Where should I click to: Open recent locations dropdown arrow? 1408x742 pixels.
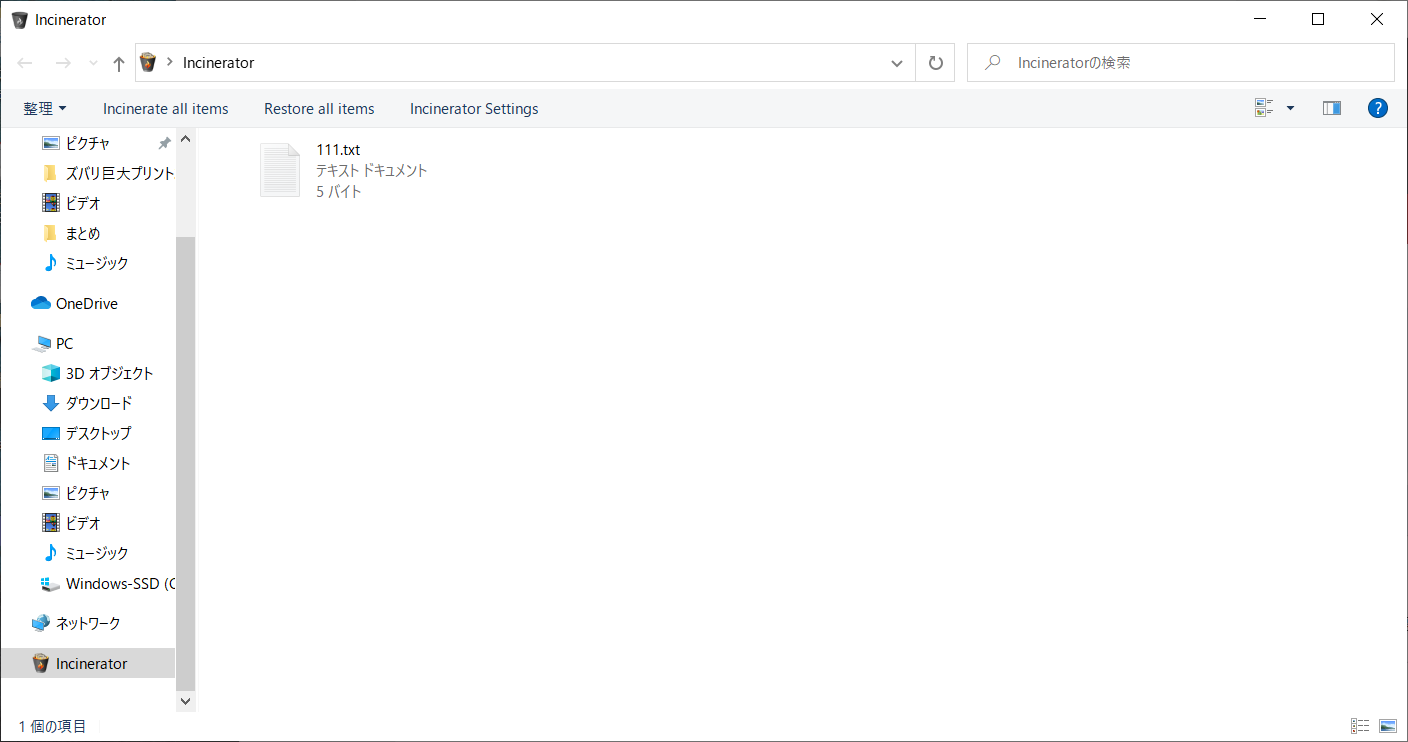point(93,63)
